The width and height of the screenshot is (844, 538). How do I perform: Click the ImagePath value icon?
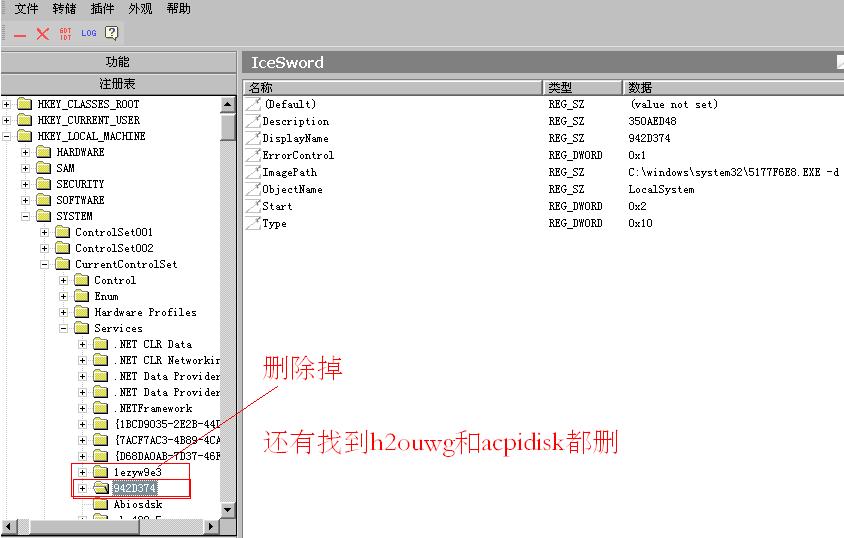point(253,173)
